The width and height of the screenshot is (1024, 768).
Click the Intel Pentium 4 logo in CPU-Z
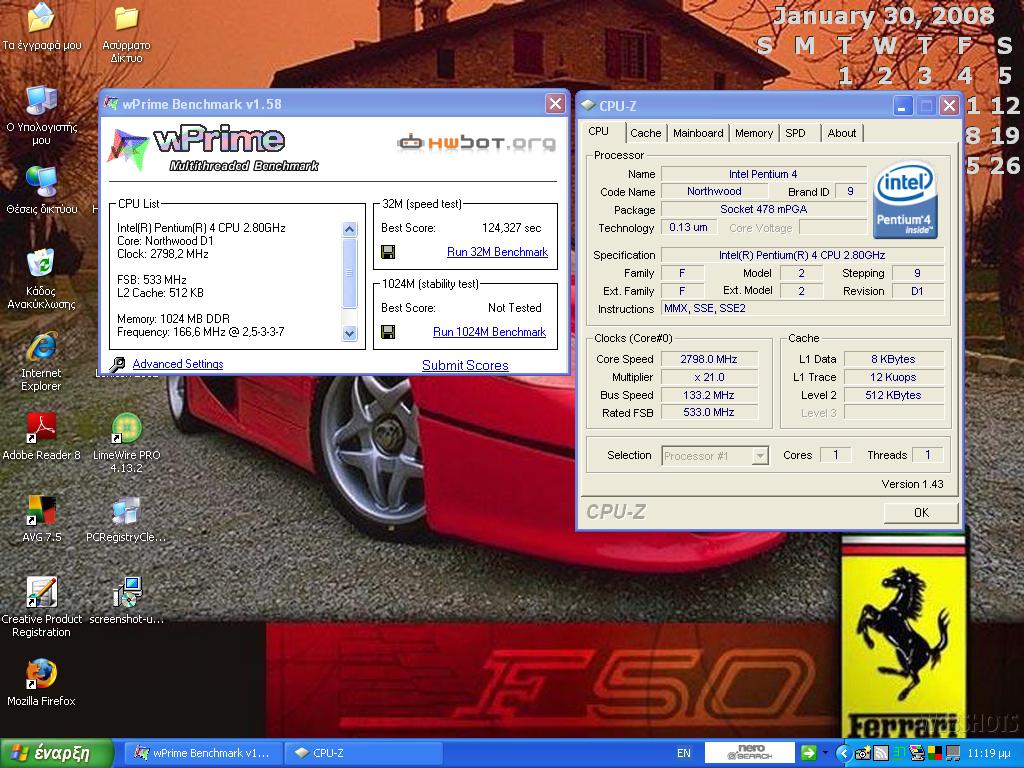tap(904, 199)
